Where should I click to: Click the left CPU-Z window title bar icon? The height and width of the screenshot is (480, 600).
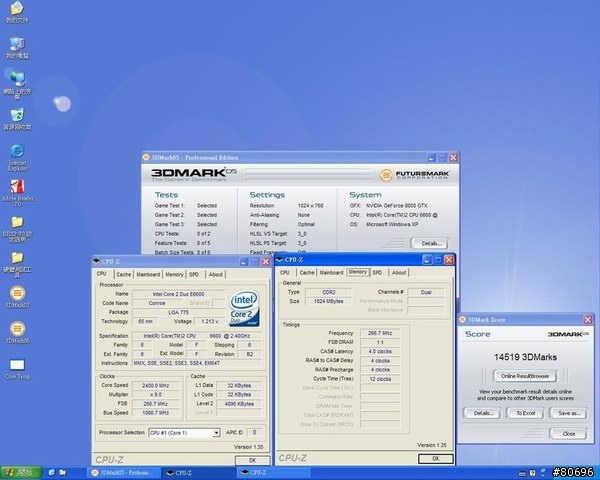[x=96, y=261]
